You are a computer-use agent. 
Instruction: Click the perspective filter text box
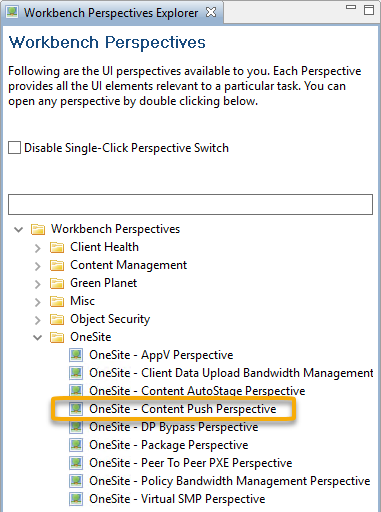pyautogui.click(x=190, y=204)
